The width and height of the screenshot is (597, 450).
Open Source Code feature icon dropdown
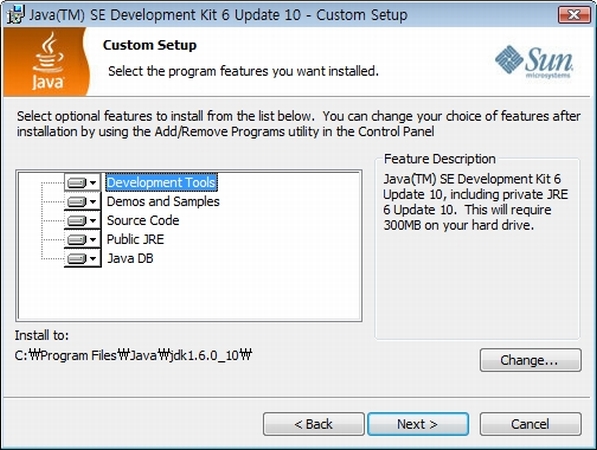[x=82, y=220]
